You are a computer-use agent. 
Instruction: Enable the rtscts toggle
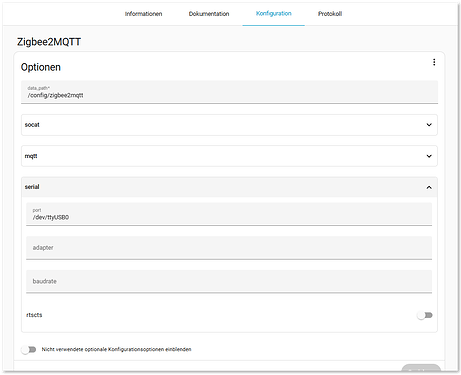click(425, 315)
